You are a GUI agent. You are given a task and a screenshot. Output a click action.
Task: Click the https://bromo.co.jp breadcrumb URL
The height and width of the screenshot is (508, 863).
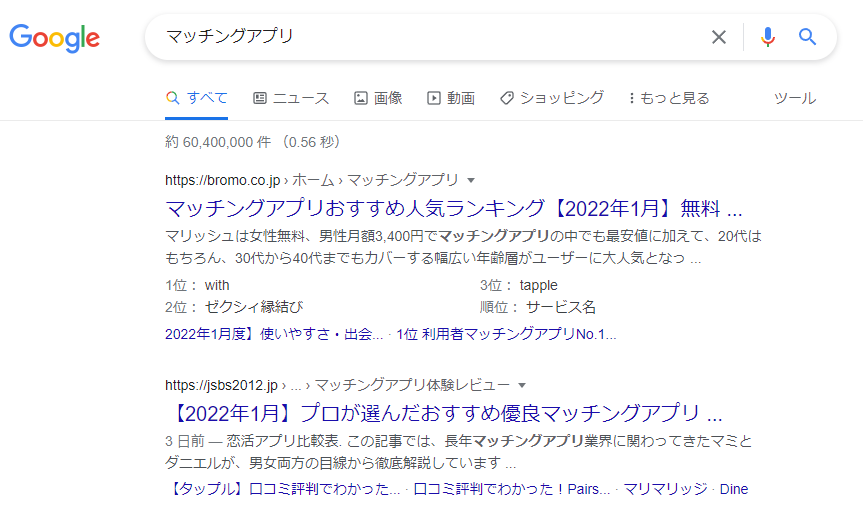tap(223, 181)
